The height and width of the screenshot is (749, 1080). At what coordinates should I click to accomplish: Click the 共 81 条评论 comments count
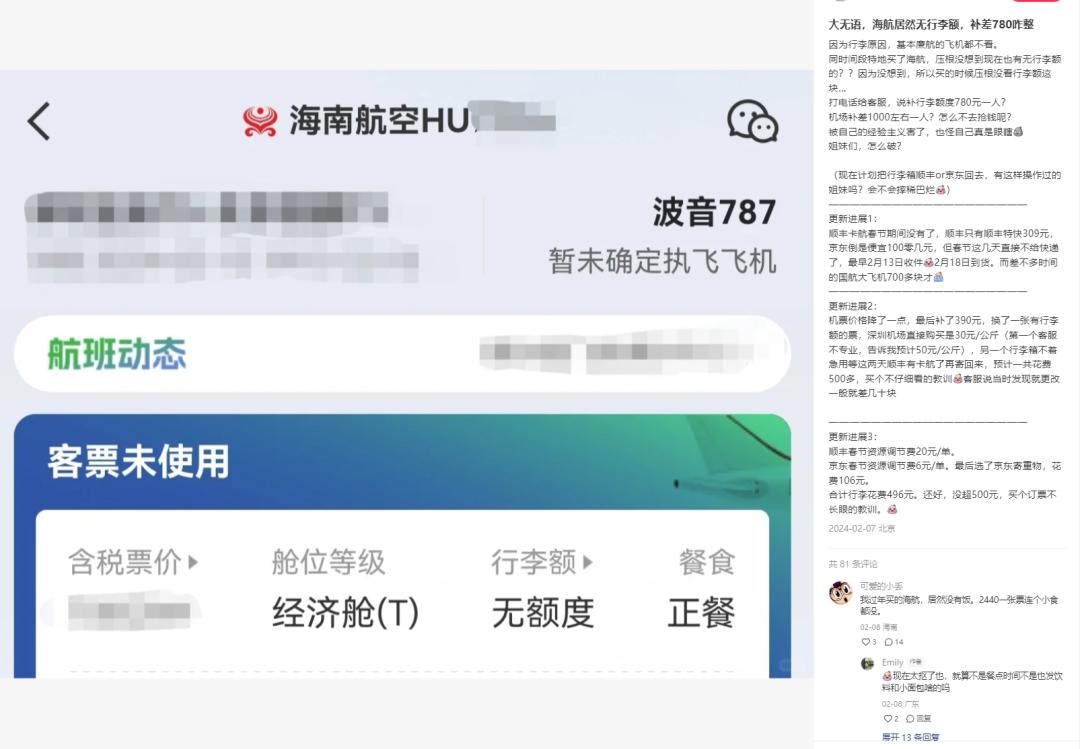[x=853, y=564]
